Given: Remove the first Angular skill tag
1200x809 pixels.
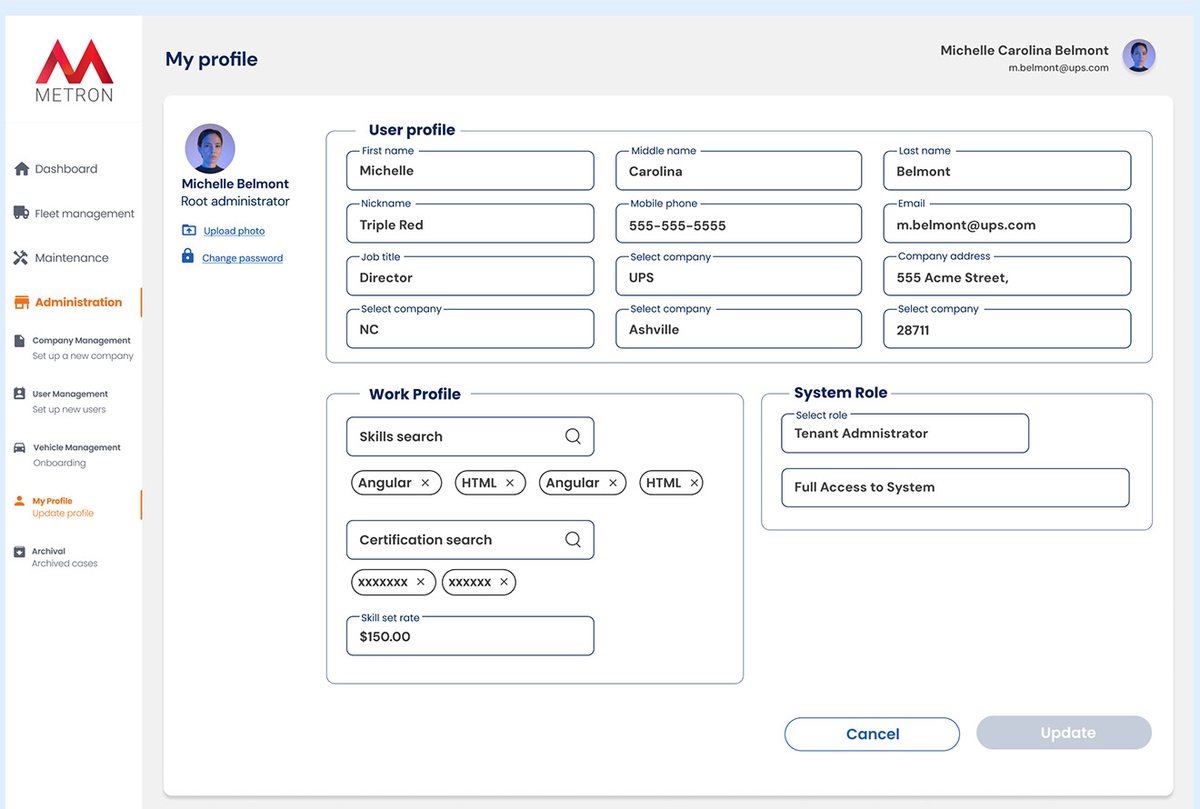Looking at the screenshot, I should [425, 483].
